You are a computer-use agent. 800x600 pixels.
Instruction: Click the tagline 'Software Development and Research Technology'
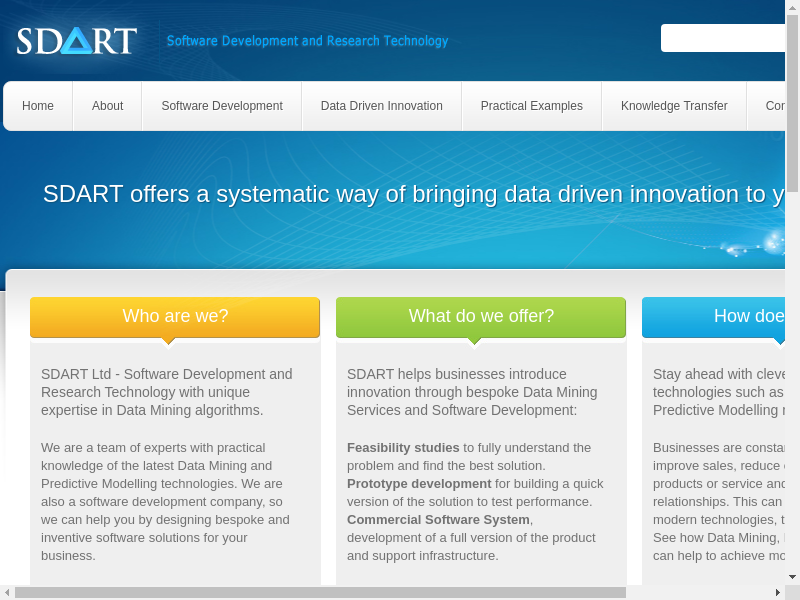pos(307,41)
